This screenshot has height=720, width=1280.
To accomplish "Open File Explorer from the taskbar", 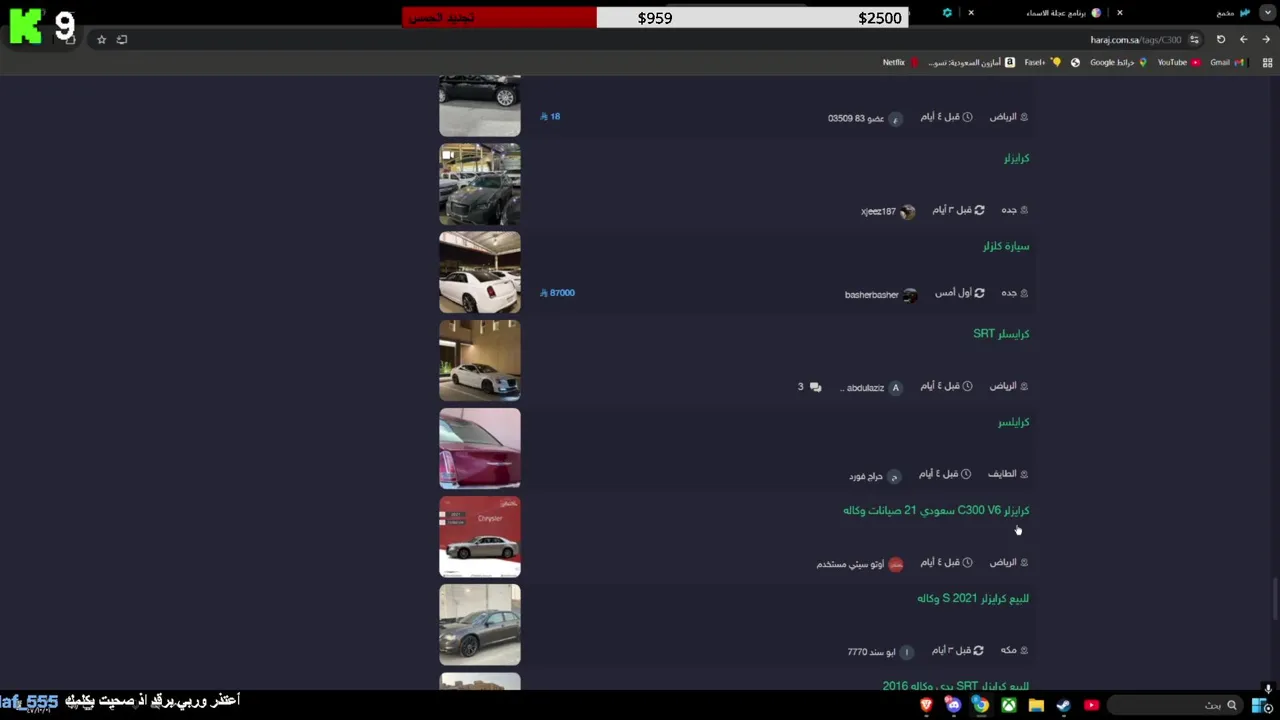I will tap(1036, 705).
